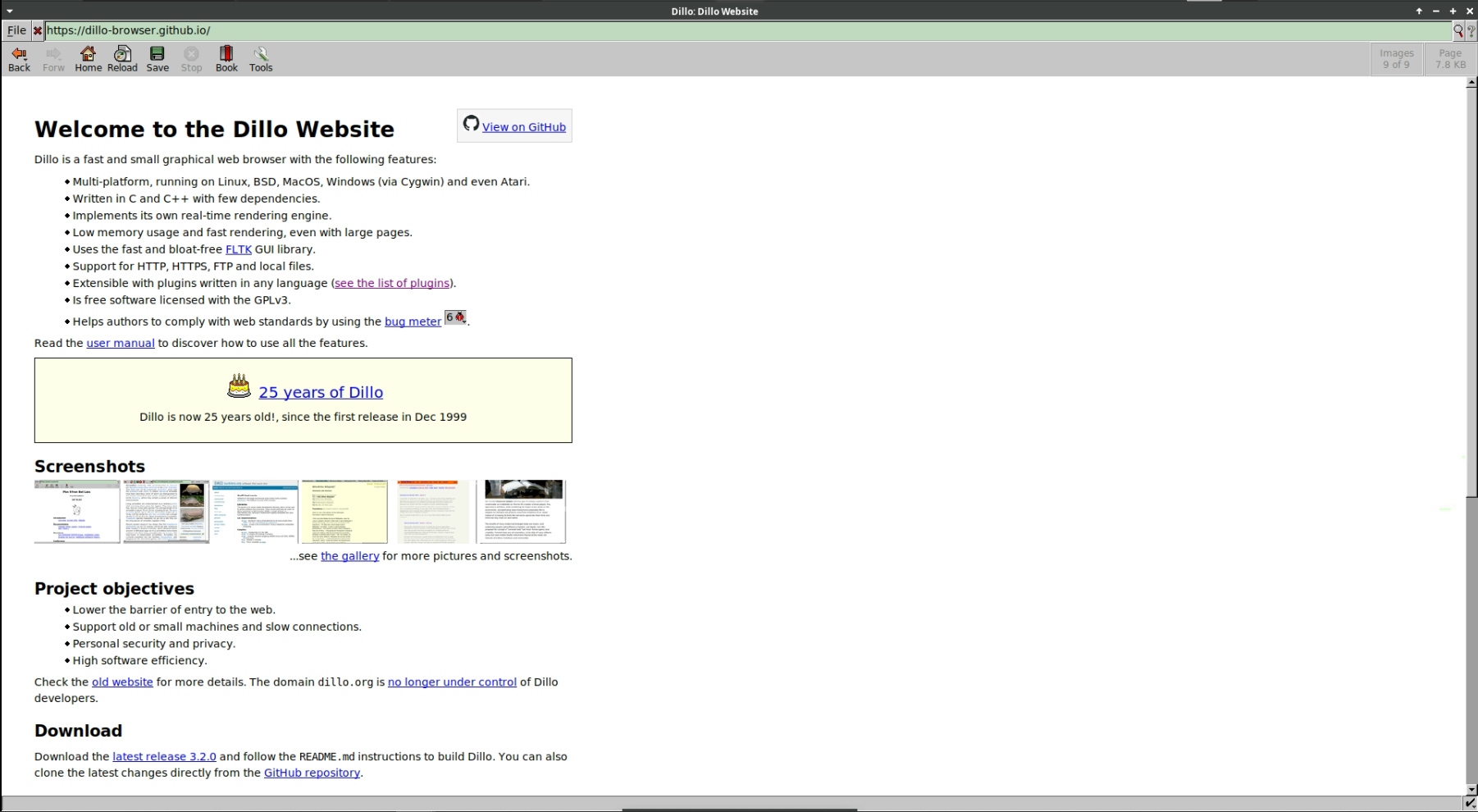Click 'Written in C and C++ with few dependencies.'
This screenshot has width=1478, height=812.
[x=196, y=198]
